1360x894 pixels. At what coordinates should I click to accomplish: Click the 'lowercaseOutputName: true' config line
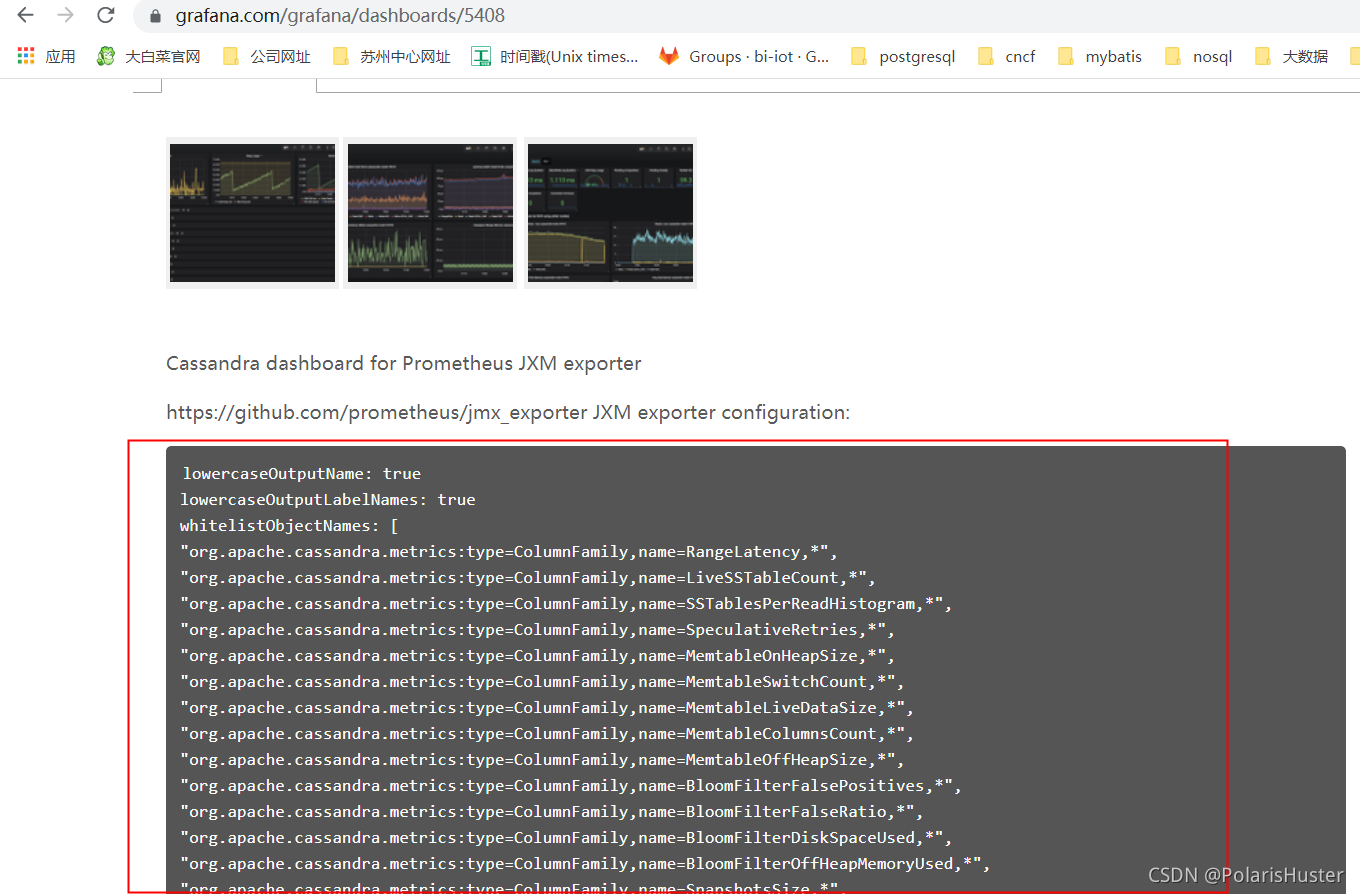point(301,474)
